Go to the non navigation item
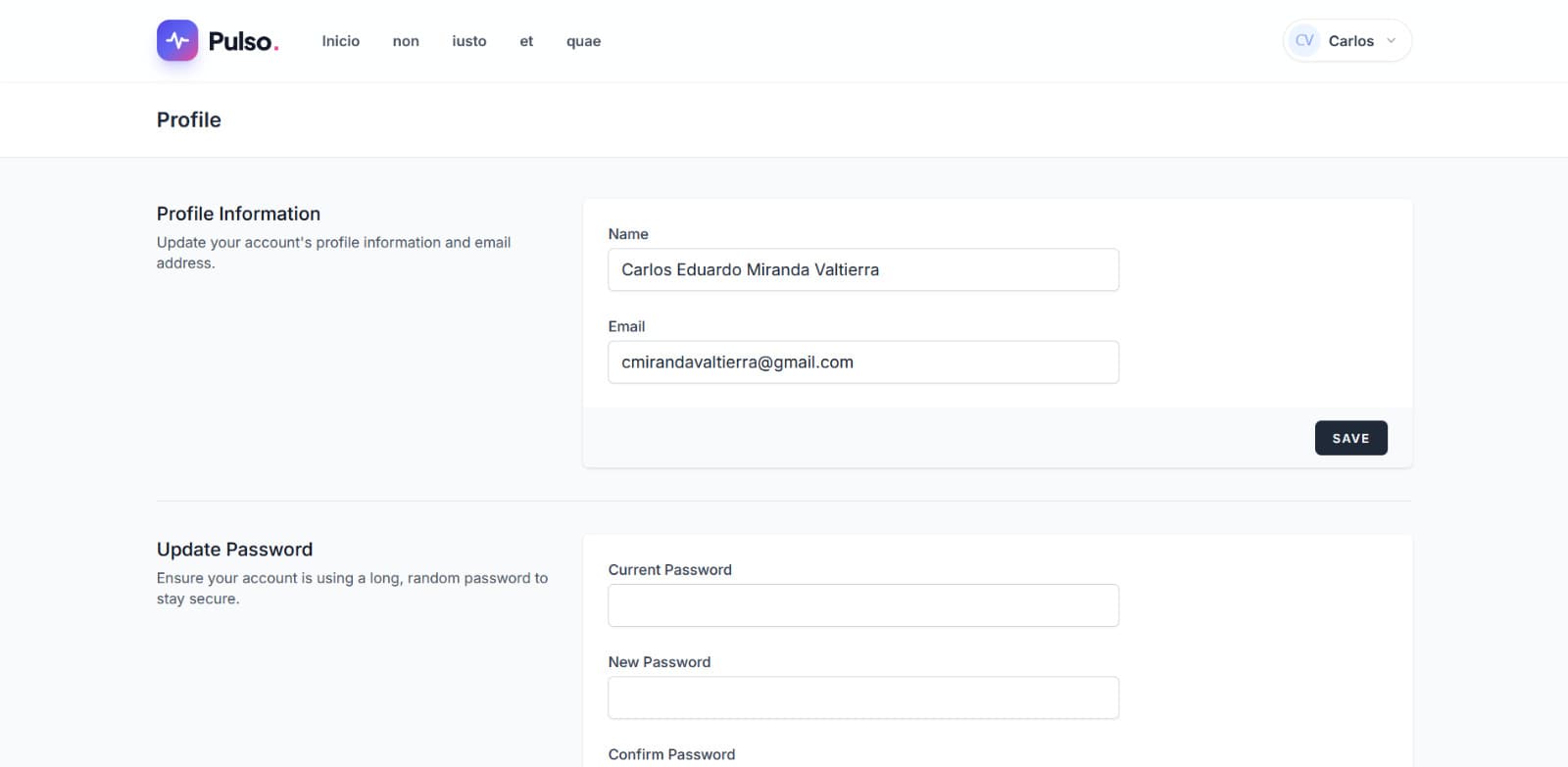1568x767 pixels. (x=406, y=41)
